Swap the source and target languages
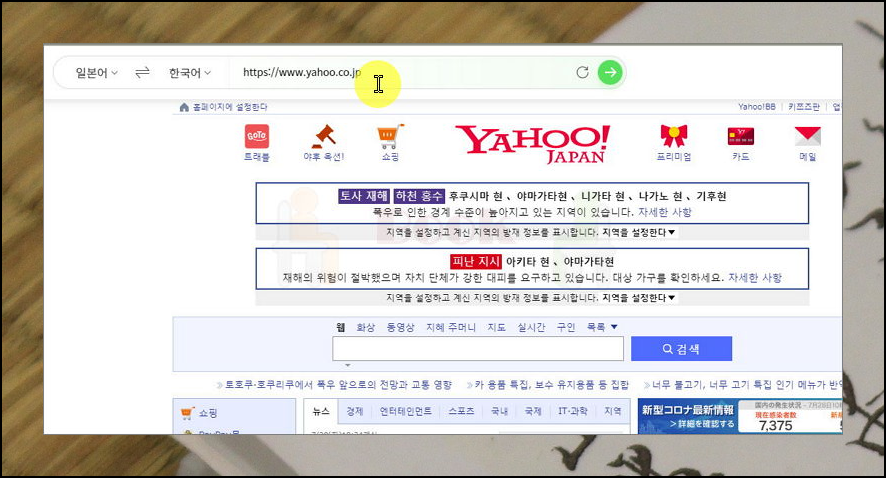Image resolution: width=886 pixels, height=478 pixels. tap(142, 72)
